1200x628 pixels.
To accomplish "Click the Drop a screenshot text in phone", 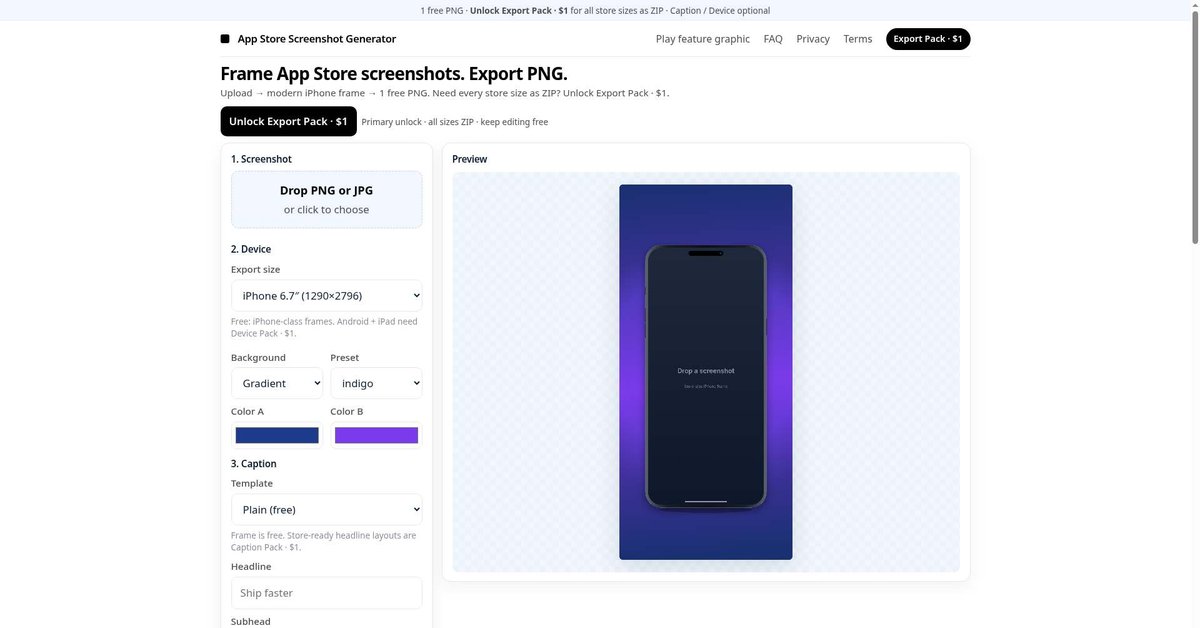I will click(x=706, y=371).
